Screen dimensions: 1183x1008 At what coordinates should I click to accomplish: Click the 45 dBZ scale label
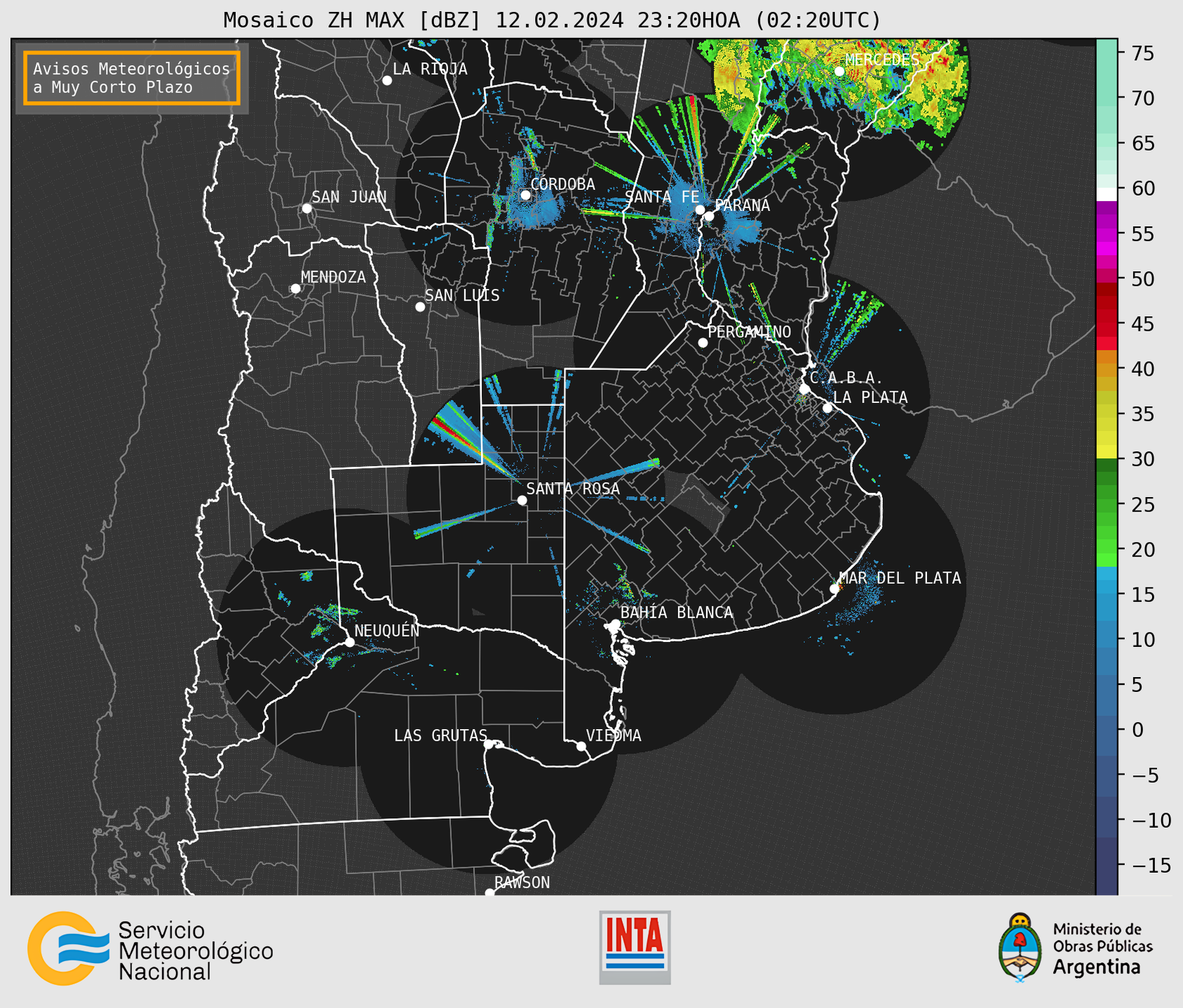point(1142,324)
